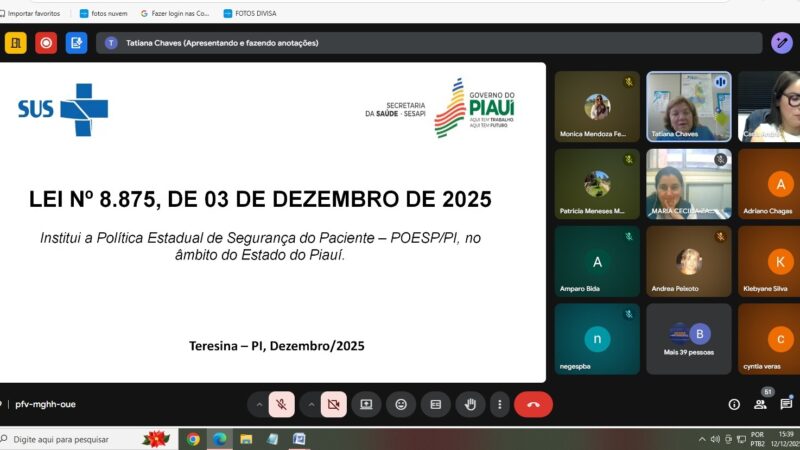800x450 pixels.
Task: Open Google Chrome from taskbar
Action: 193,439
